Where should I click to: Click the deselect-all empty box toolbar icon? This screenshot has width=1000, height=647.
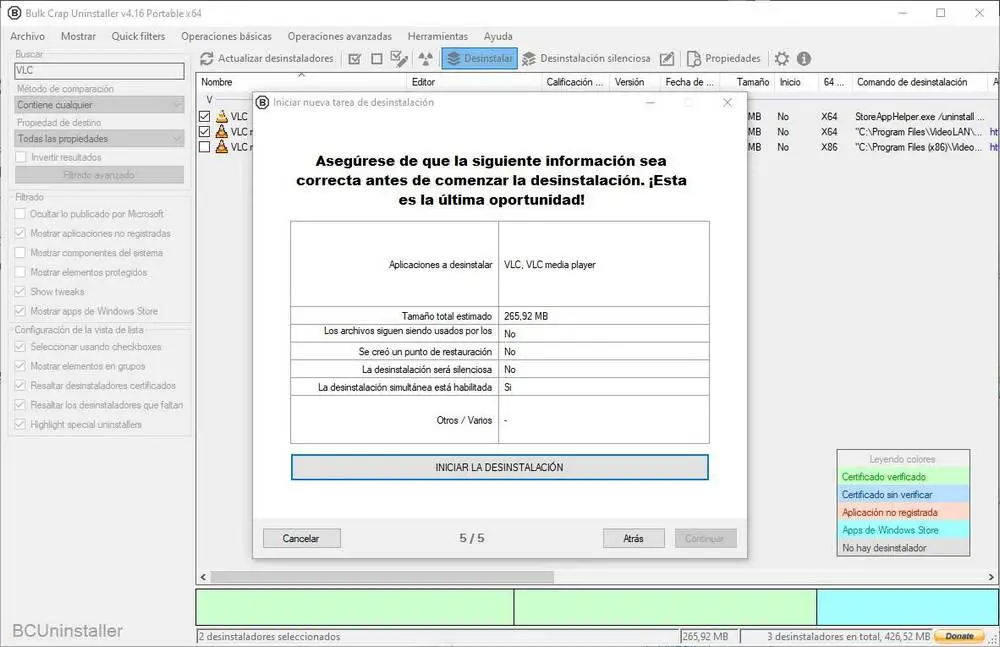click(x=377, y=59)
